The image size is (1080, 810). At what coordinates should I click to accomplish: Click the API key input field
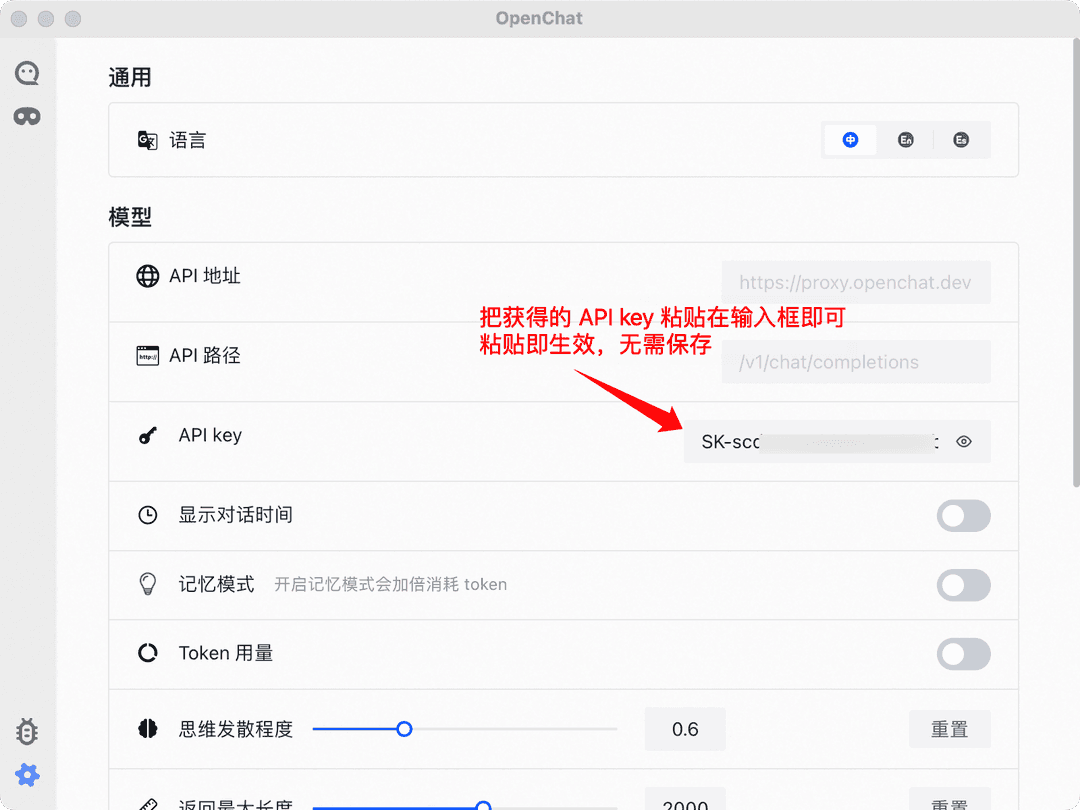pyautogui.click(x=837, y=442)
